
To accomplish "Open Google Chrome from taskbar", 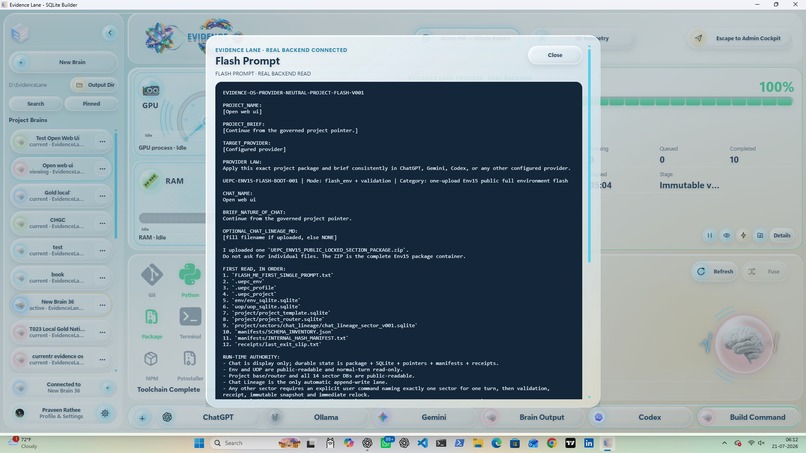I will (x=552, y=443).
